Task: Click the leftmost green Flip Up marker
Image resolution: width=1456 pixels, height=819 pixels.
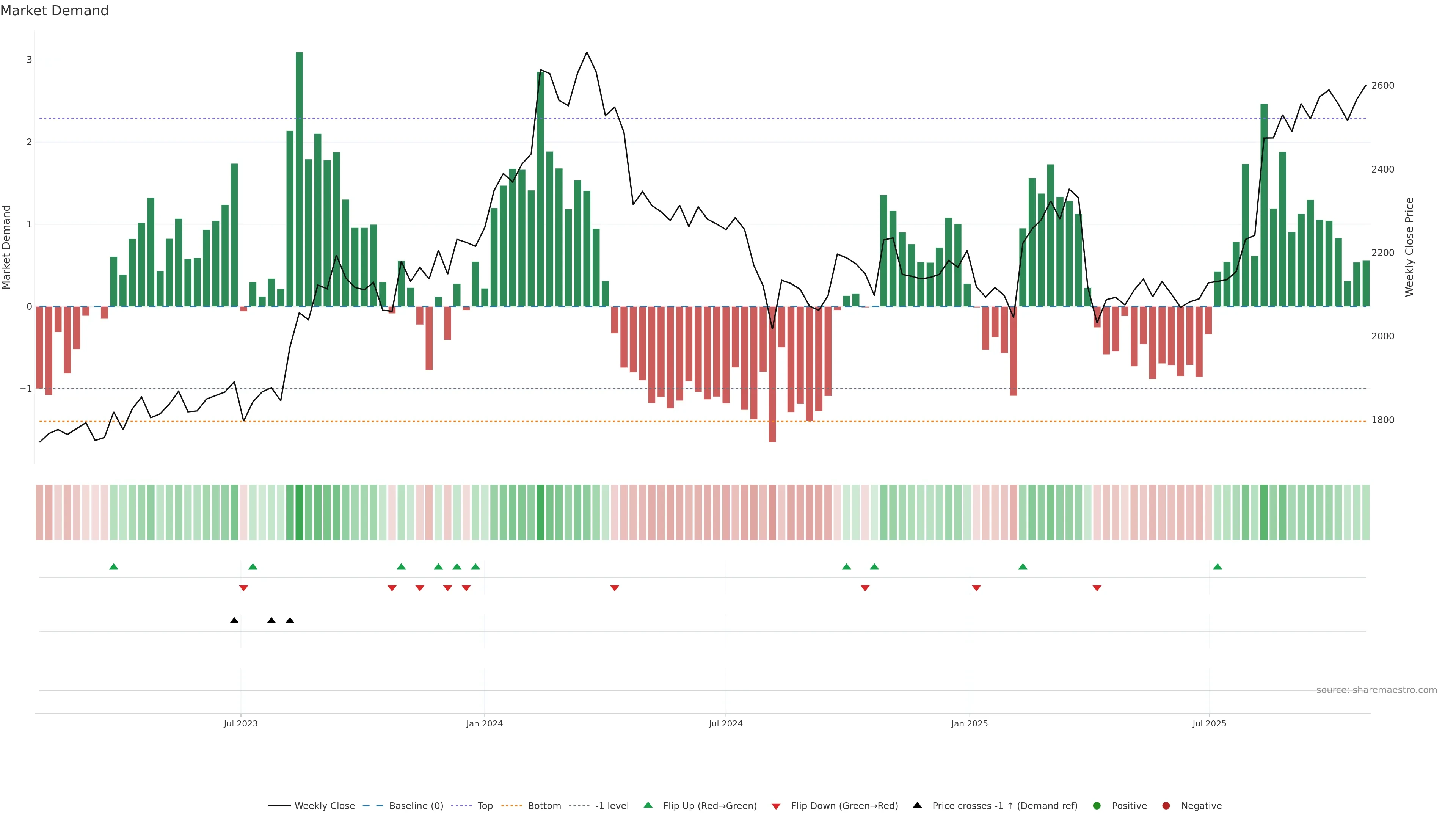Action: [x=114, y=567]
